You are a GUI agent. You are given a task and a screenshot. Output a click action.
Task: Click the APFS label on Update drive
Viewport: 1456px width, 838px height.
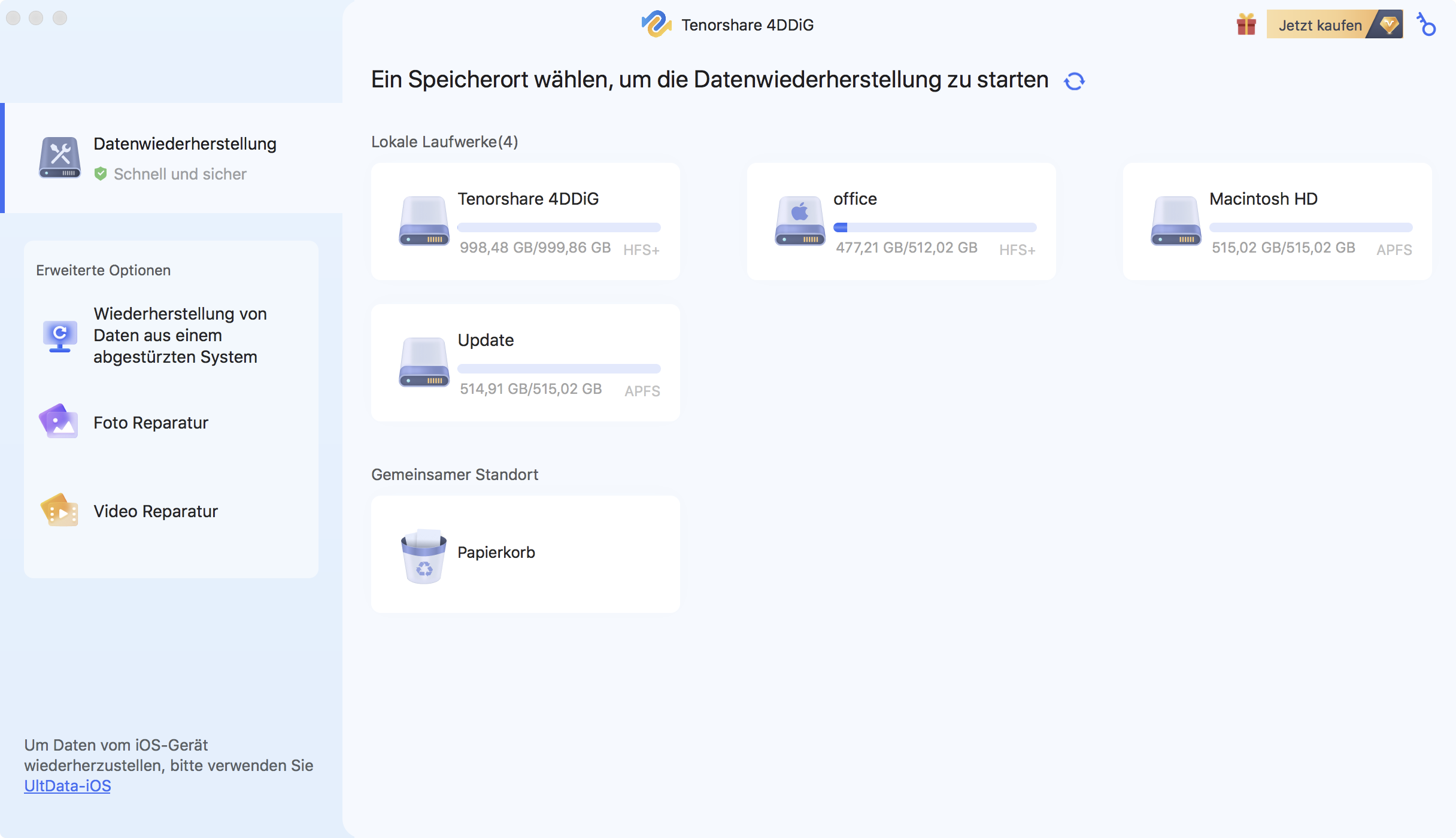[x=642, y=391]
